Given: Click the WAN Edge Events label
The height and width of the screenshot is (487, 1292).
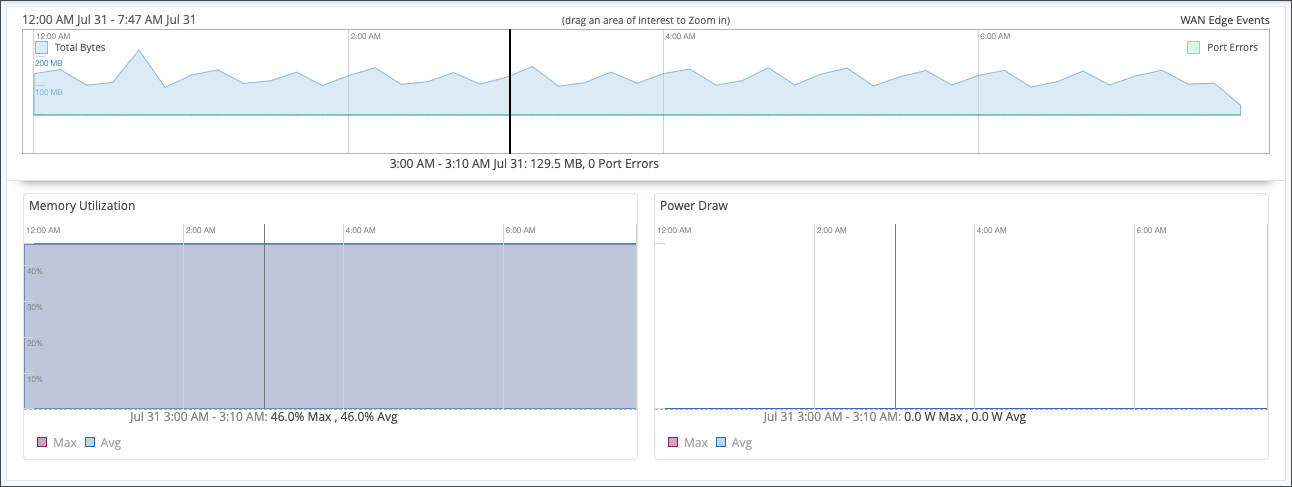Looking at the screenshot, I should (1224, 20).
